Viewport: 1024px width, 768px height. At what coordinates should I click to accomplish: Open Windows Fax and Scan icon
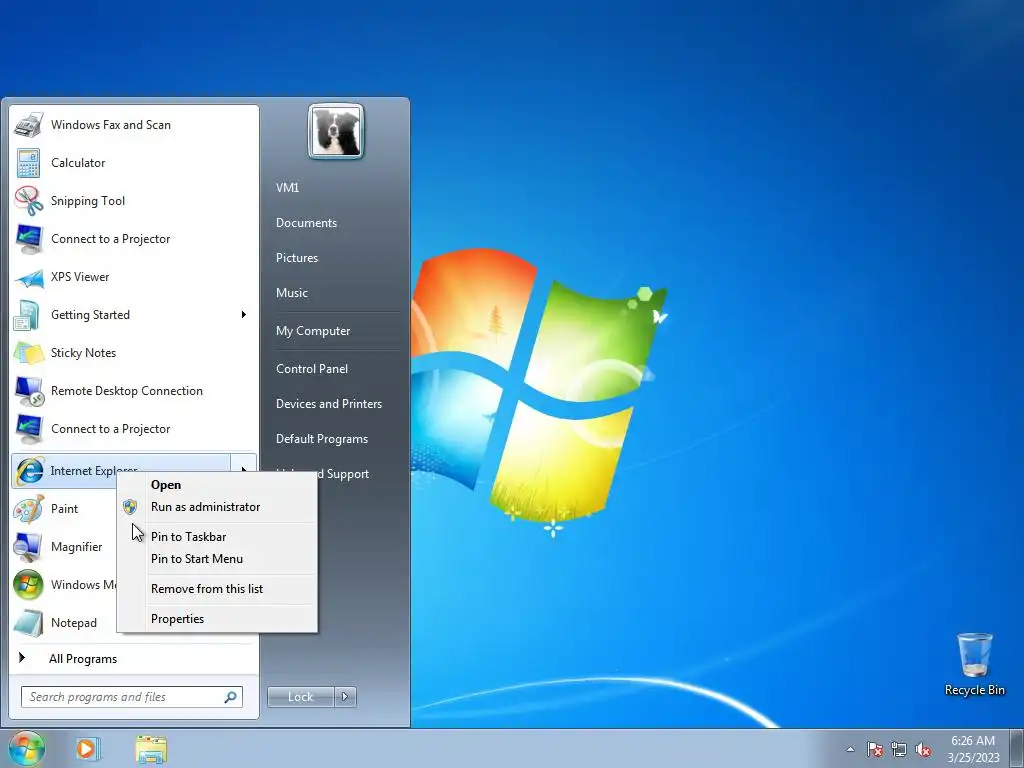point(29,125)
